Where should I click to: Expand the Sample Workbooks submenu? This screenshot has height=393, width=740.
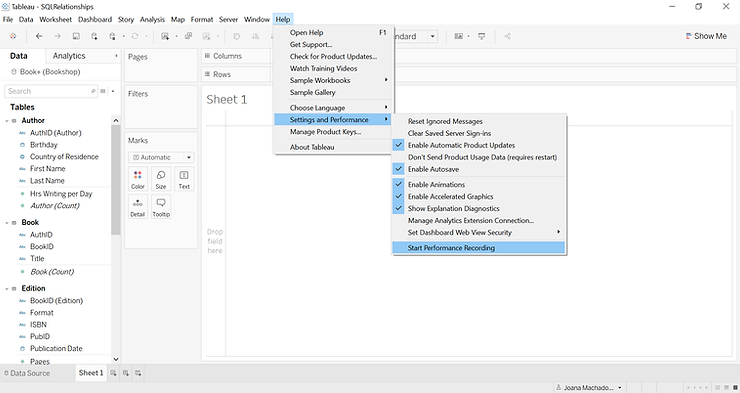coord(334,80)
